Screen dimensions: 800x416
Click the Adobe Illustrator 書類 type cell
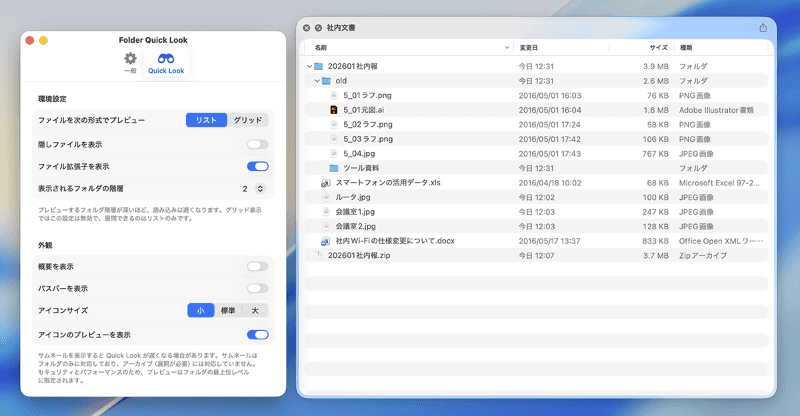(716, 110)
